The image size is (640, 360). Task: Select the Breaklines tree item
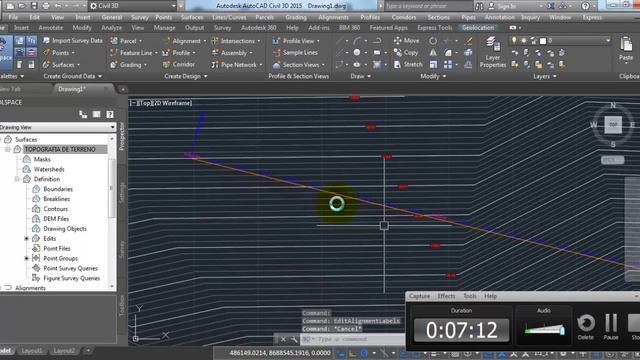tap(56, 199)
